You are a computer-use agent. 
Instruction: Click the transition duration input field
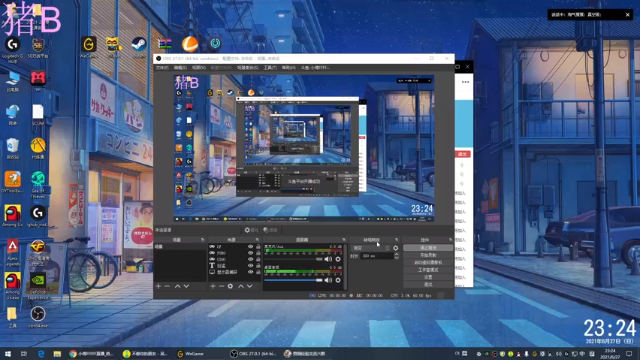376,256
